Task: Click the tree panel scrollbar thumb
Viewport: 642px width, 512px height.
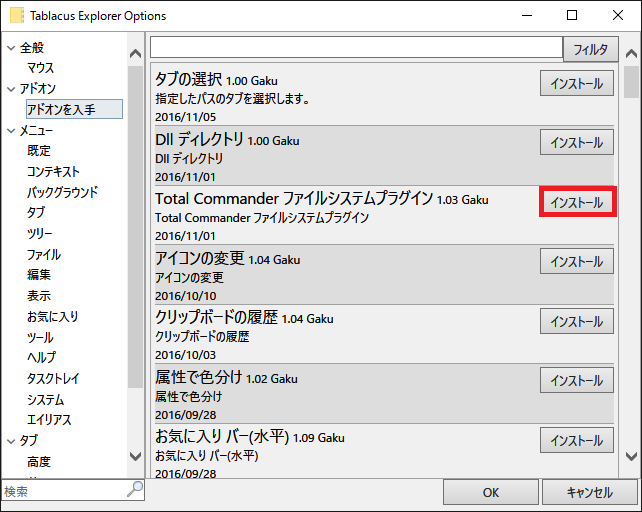Action: click(x=135, y=227)
